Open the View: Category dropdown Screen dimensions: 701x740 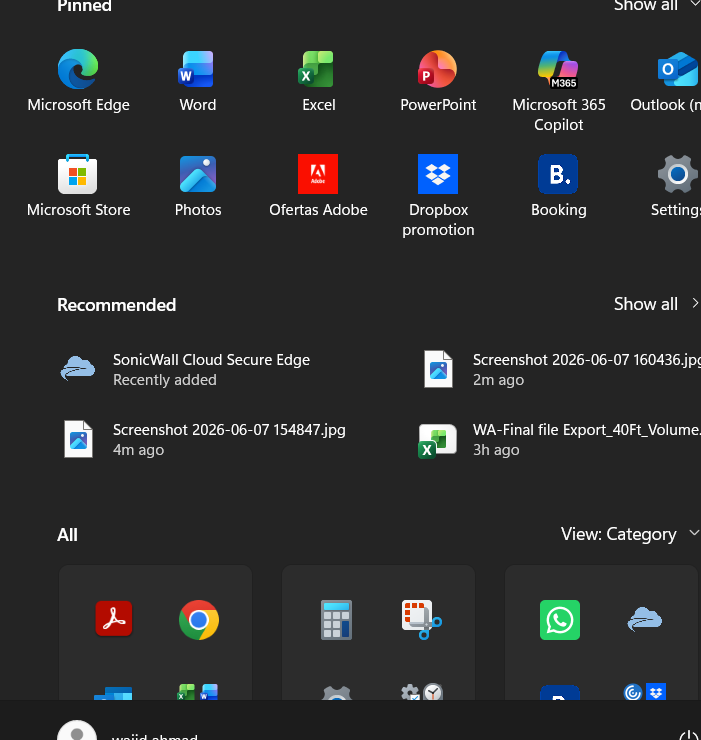pyautogui.click(x=630, y=534)
